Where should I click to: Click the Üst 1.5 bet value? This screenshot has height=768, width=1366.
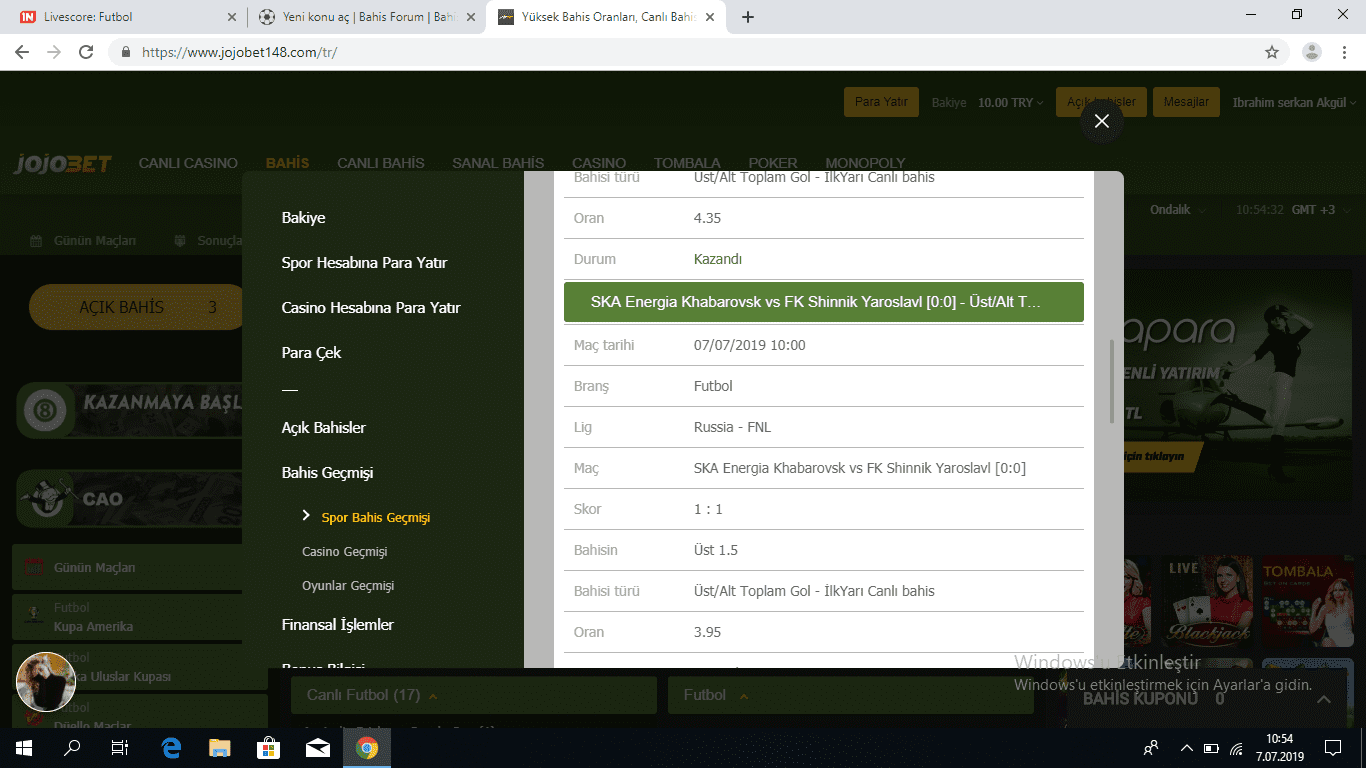716,550
